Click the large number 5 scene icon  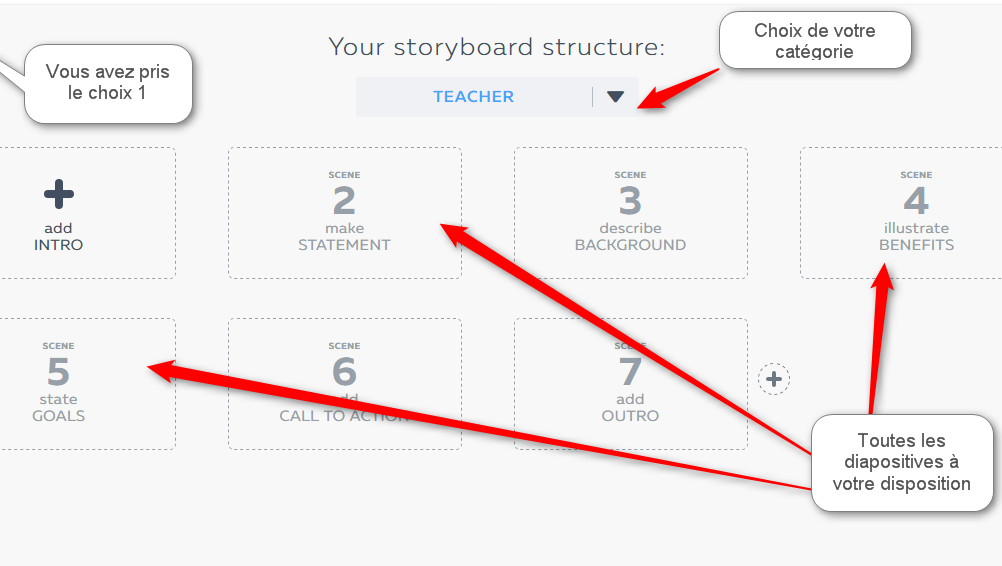[x=58, y=372]
